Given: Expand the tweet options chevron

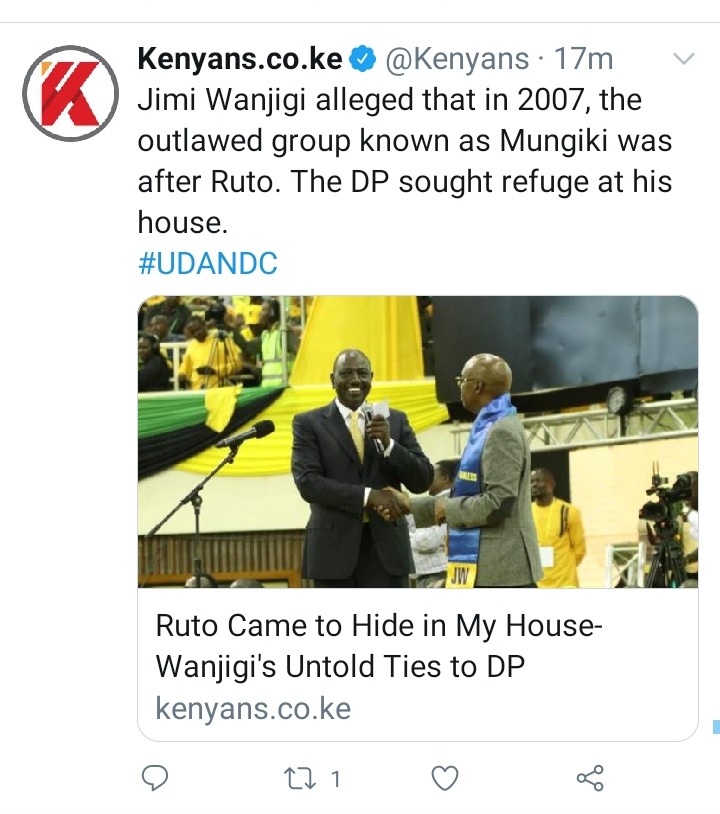Looking at the screenshot, I should click(684, 58).
